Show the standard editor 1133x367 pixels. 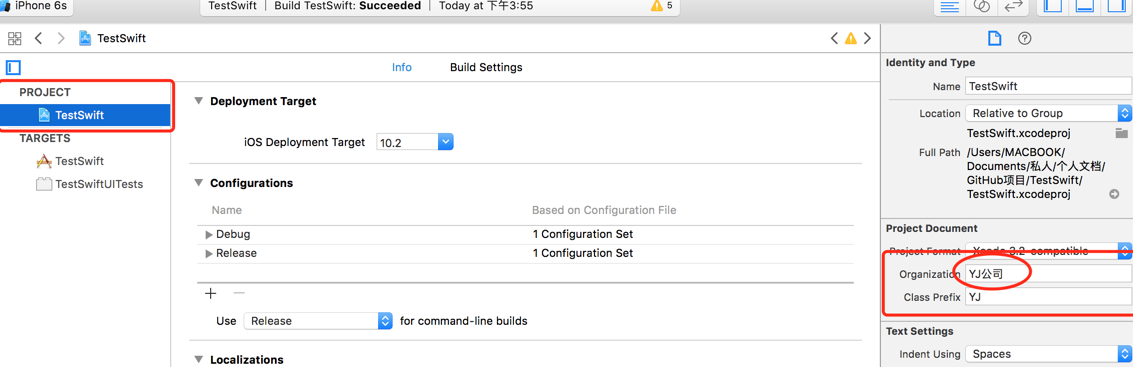tap(949, 7)
